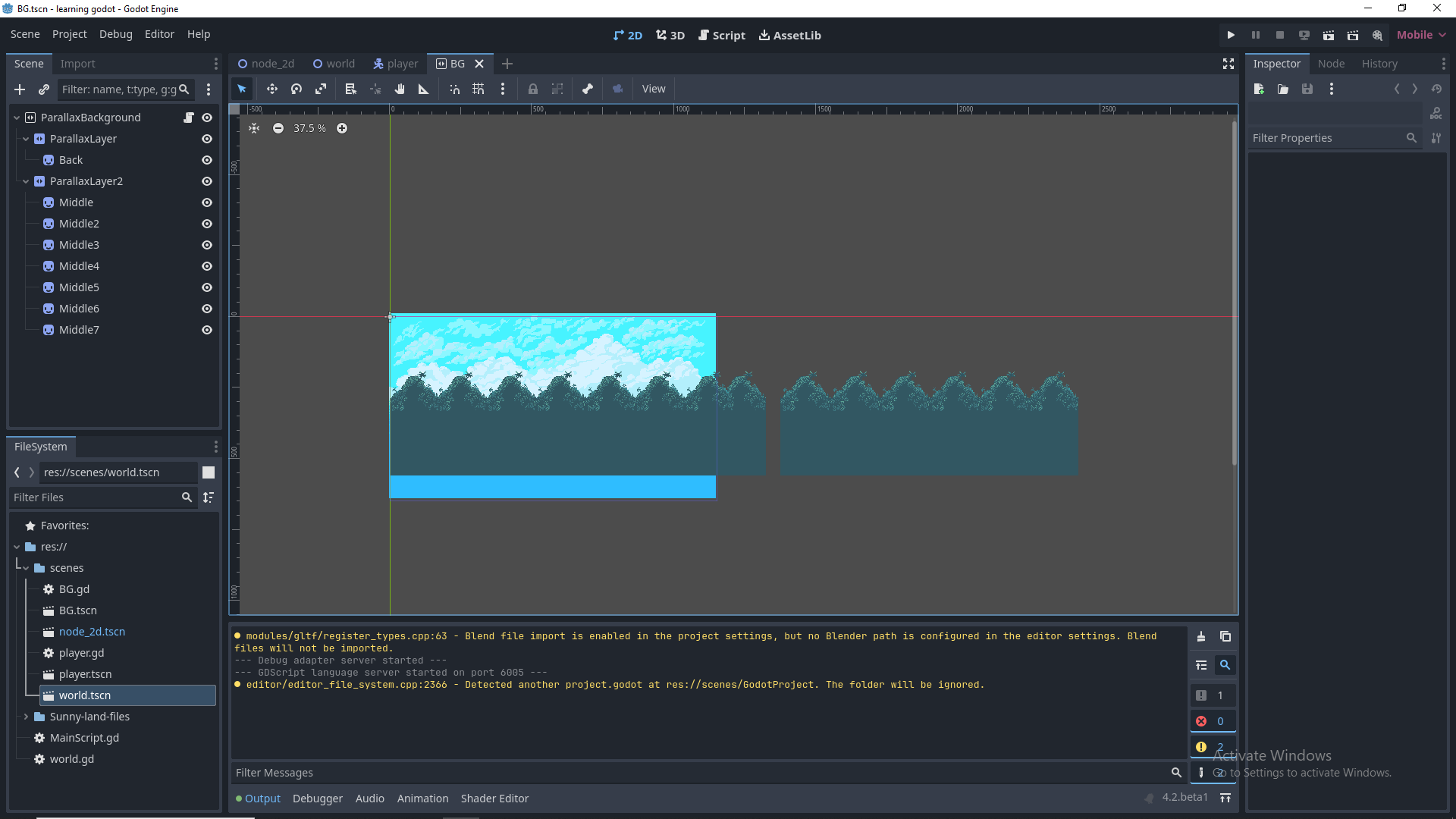Switch to the Node dock tab
Image resolution: width=1456 pixels, height=819 pixels.
1331,64
